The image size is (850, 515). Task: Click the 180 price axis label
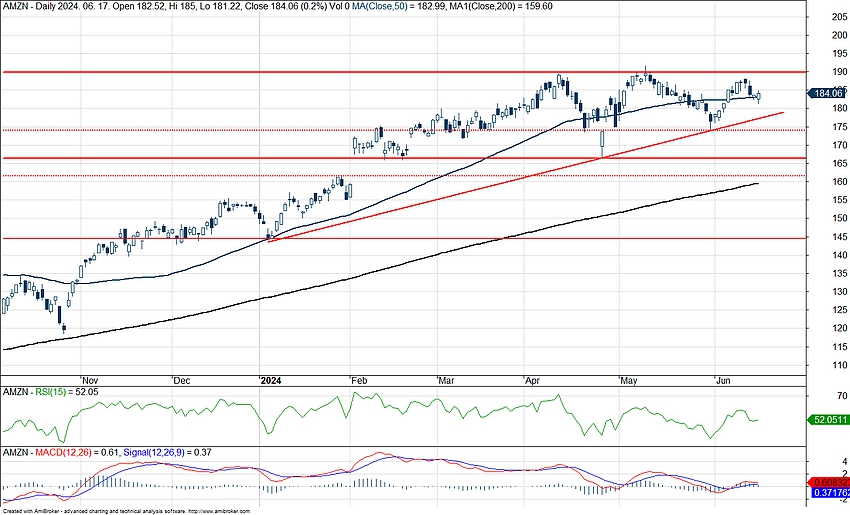[840, 108]
